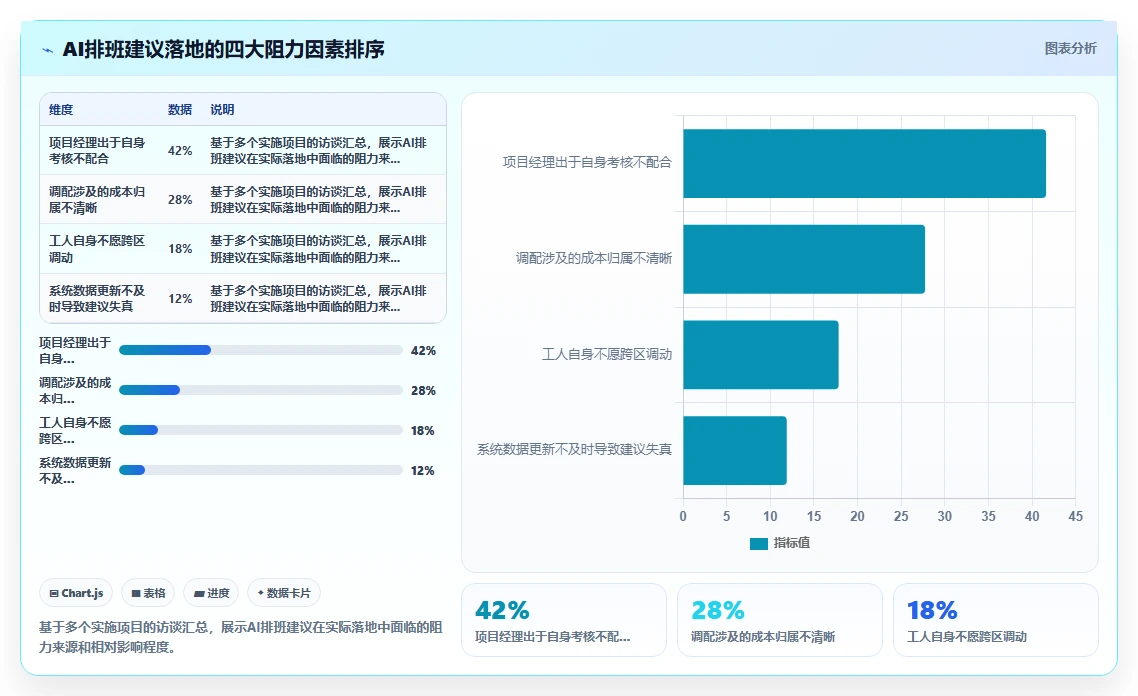1138x696 pixels.
Task: Select table cell 调配涉及的成本归属不清晰
Action: point(97,200)
